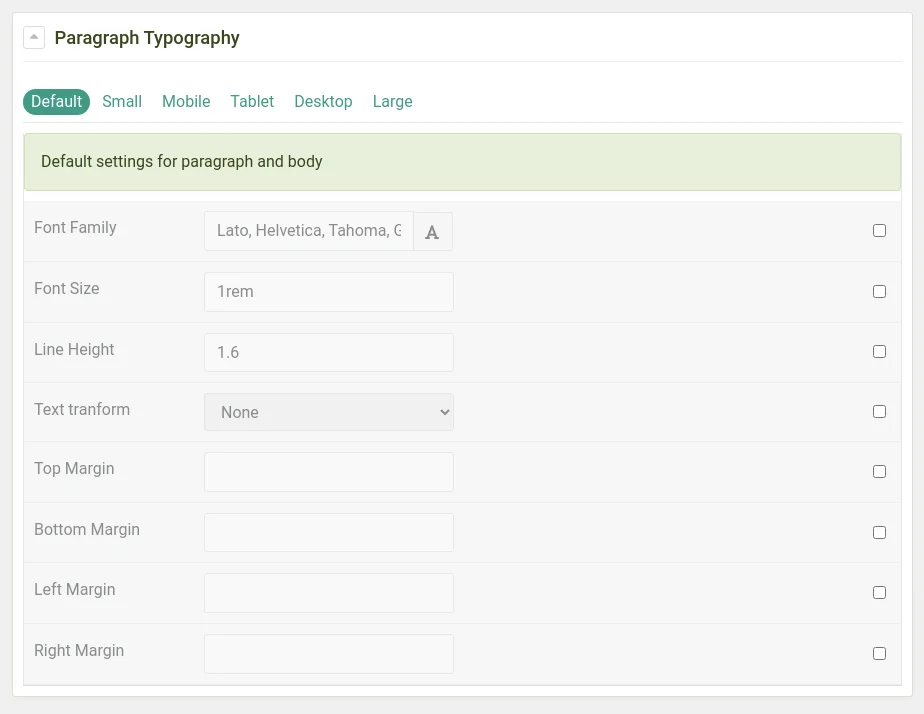This screenshot has width=924, height=714.
Task: Click the Paragraph Typography heading text
Action: click(147, 38)
